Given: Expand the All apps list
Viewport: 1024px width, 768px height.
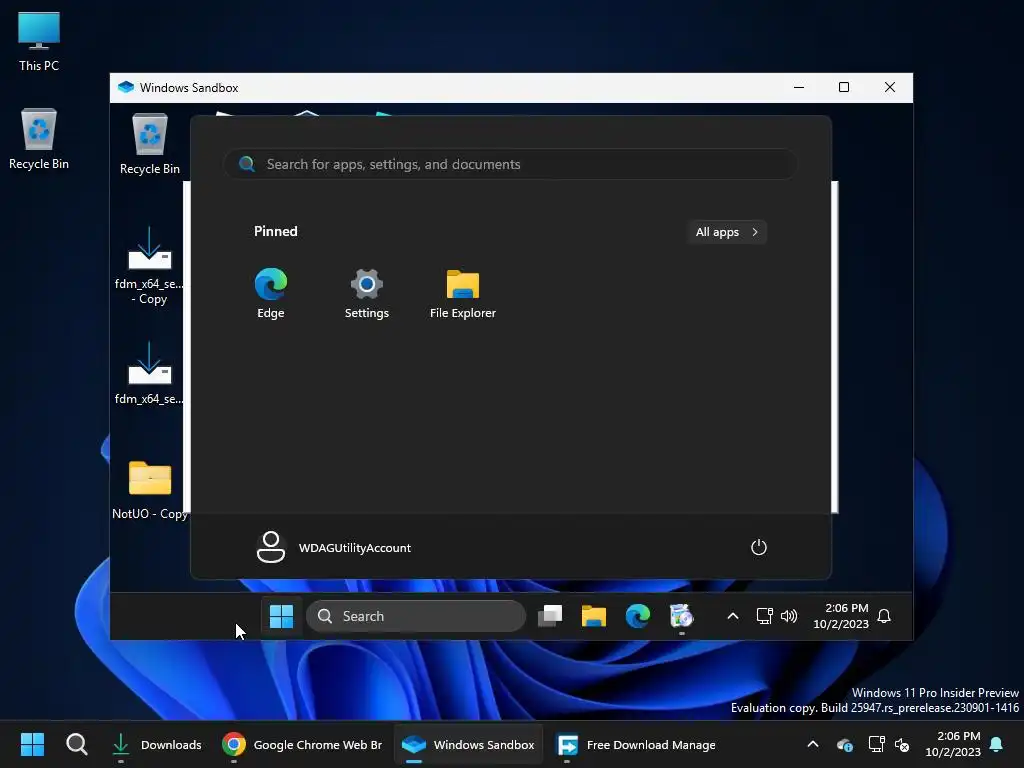Looking at the screenshot, I should click(726, 232).
